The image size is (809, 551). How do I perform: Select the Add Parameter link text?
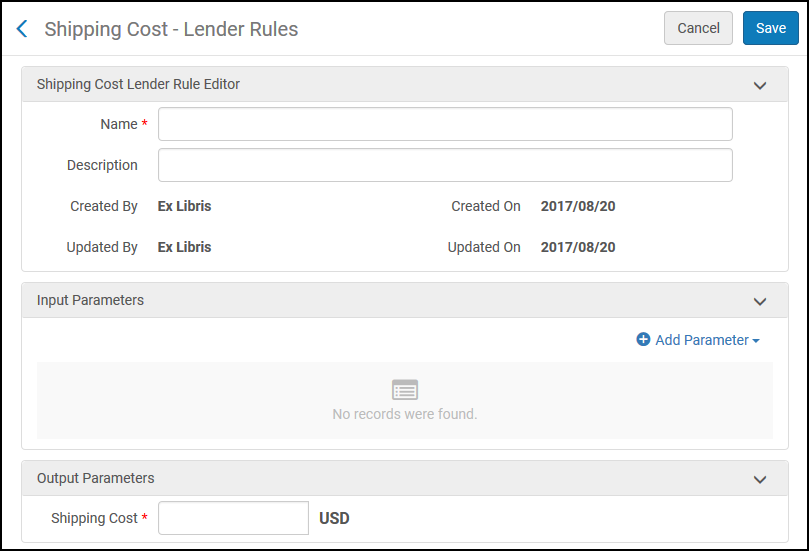click(x=701, y=340)
